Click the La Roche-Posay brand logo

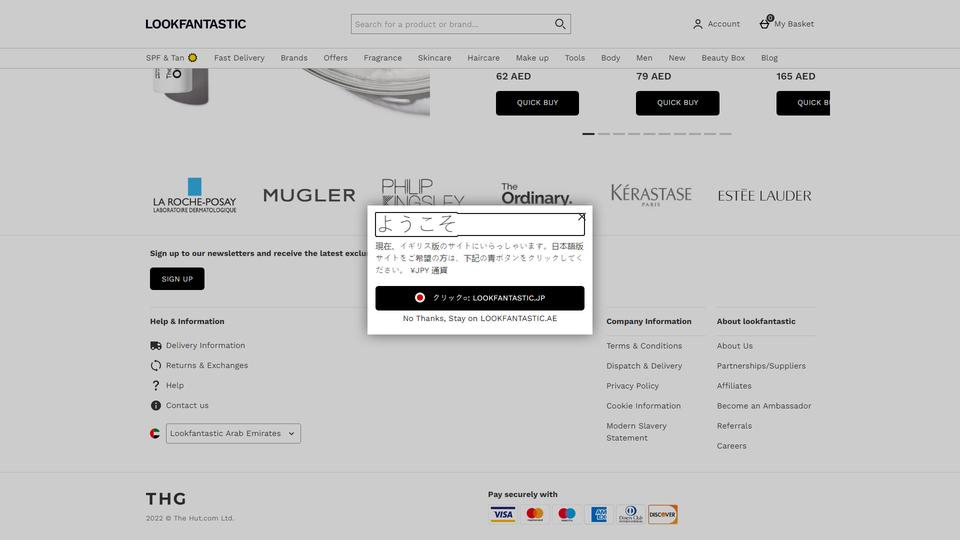pyautogui.click(x=195, y=195)
